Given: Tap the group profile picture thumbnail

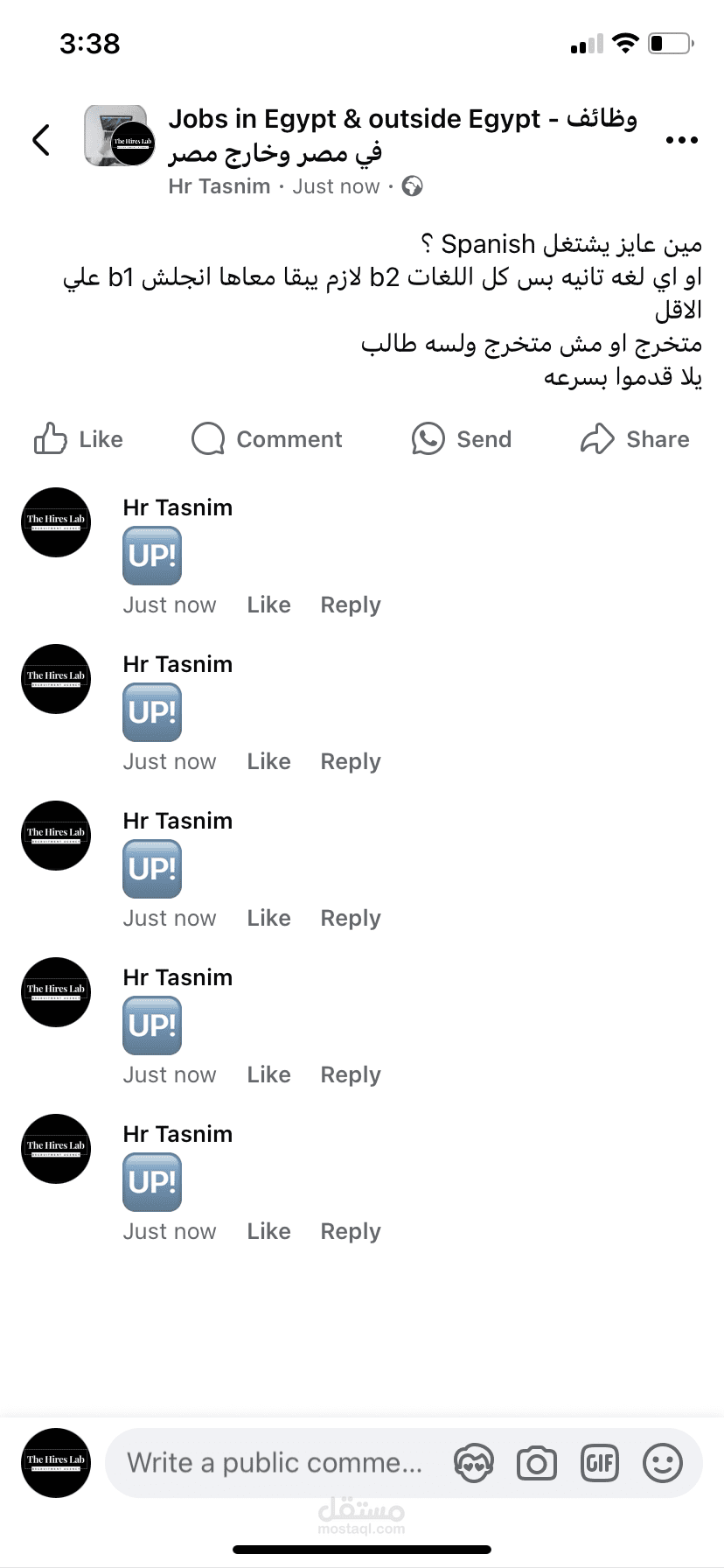Looking at the screenshot, I should 119,136.
